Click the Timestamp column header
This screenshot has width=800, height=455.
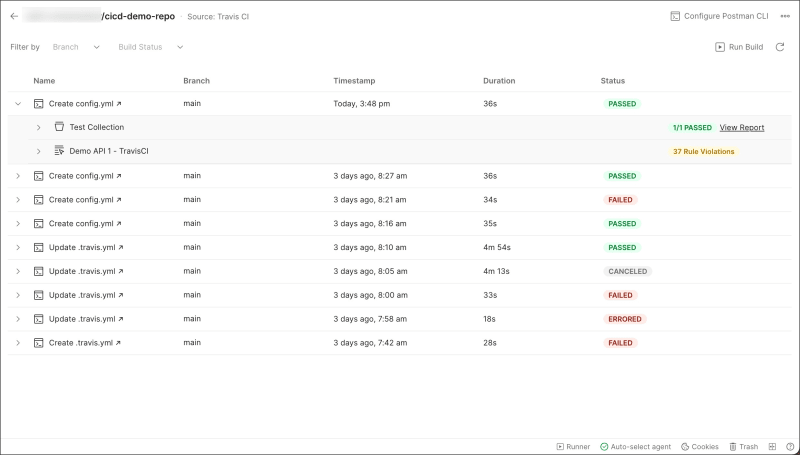click(354, 81)
